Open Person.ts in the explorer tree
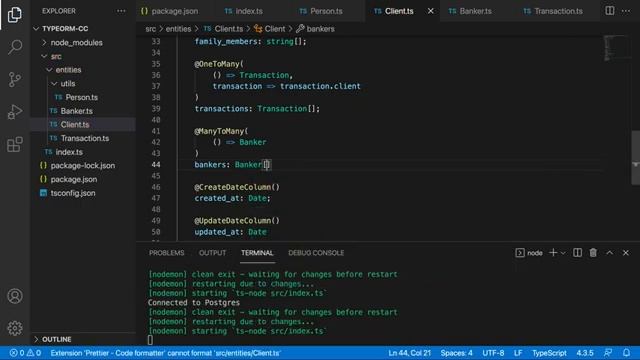Screen dimensions: 640x360 click(x=81, y=97)
